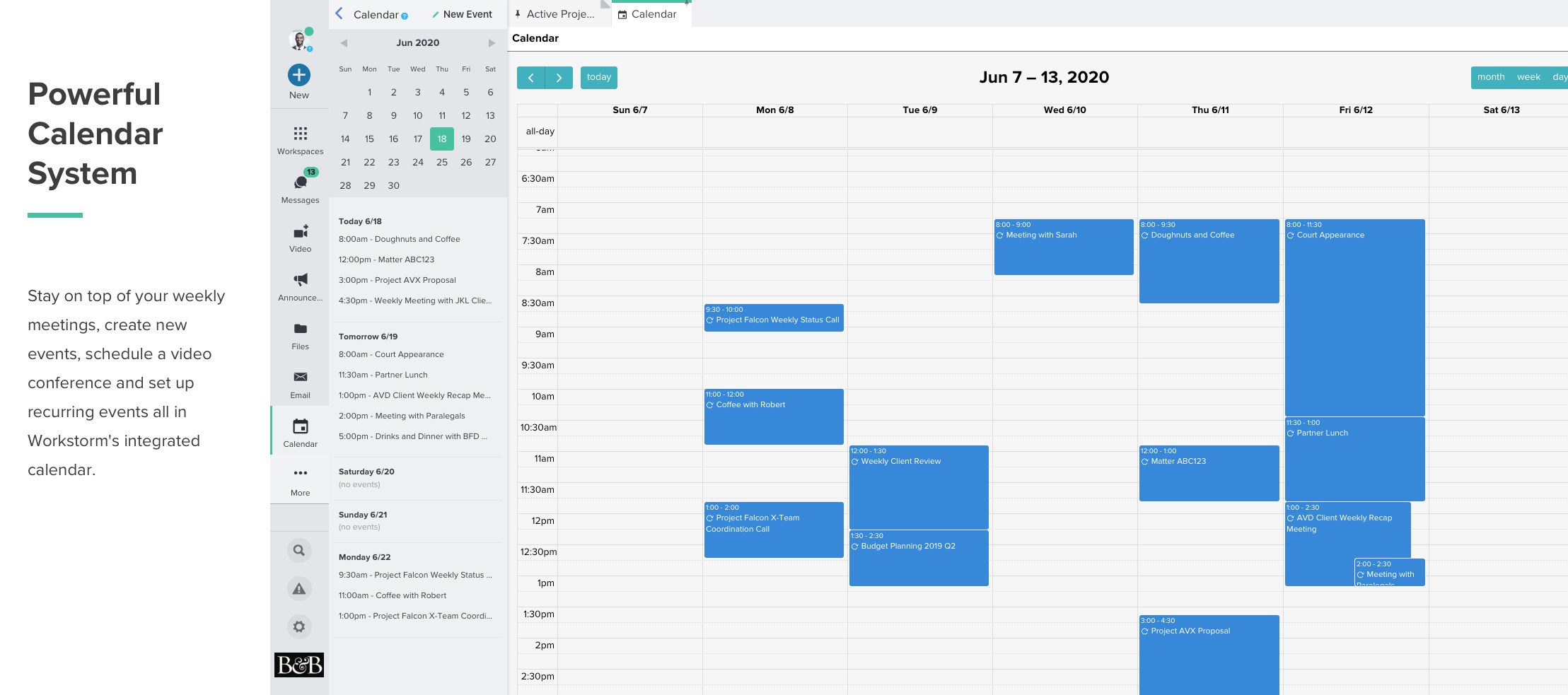Open the settings gear icon
The width and height of the screenshot is (1568, 695).
[x=299, y=626]
